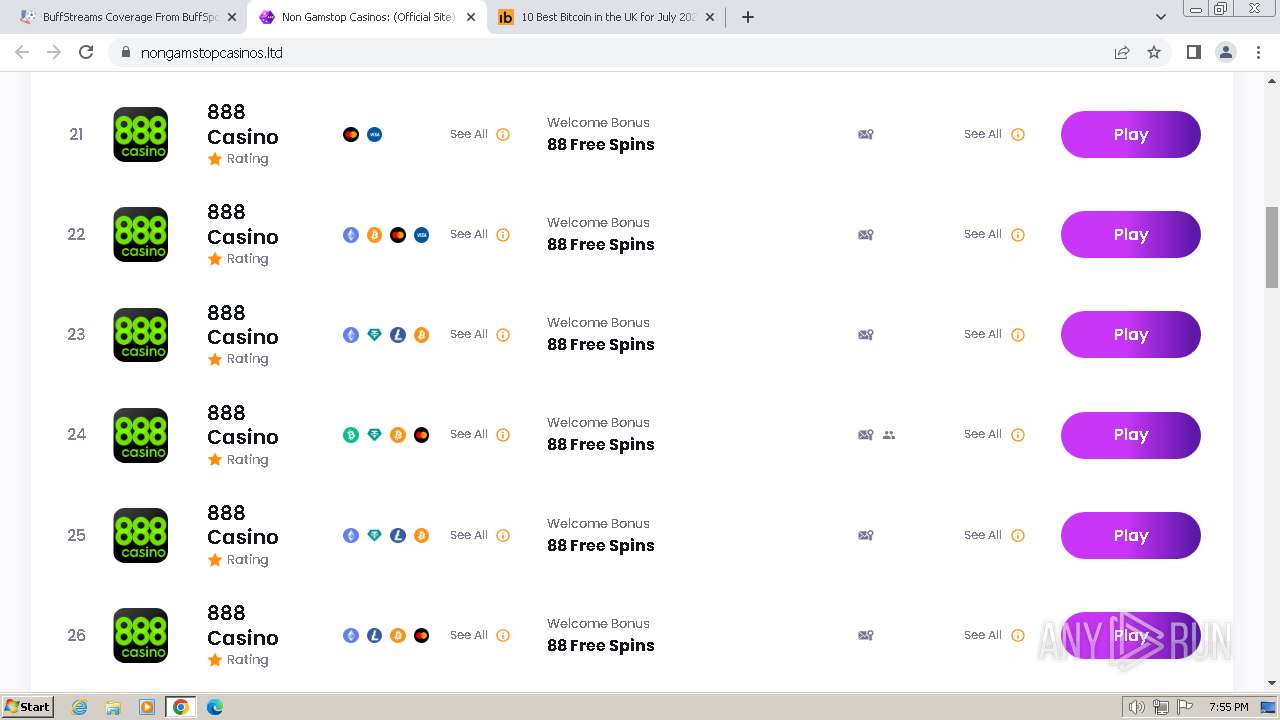
Task: Open the taskbar volume control
Action: tap(1137, 707)
